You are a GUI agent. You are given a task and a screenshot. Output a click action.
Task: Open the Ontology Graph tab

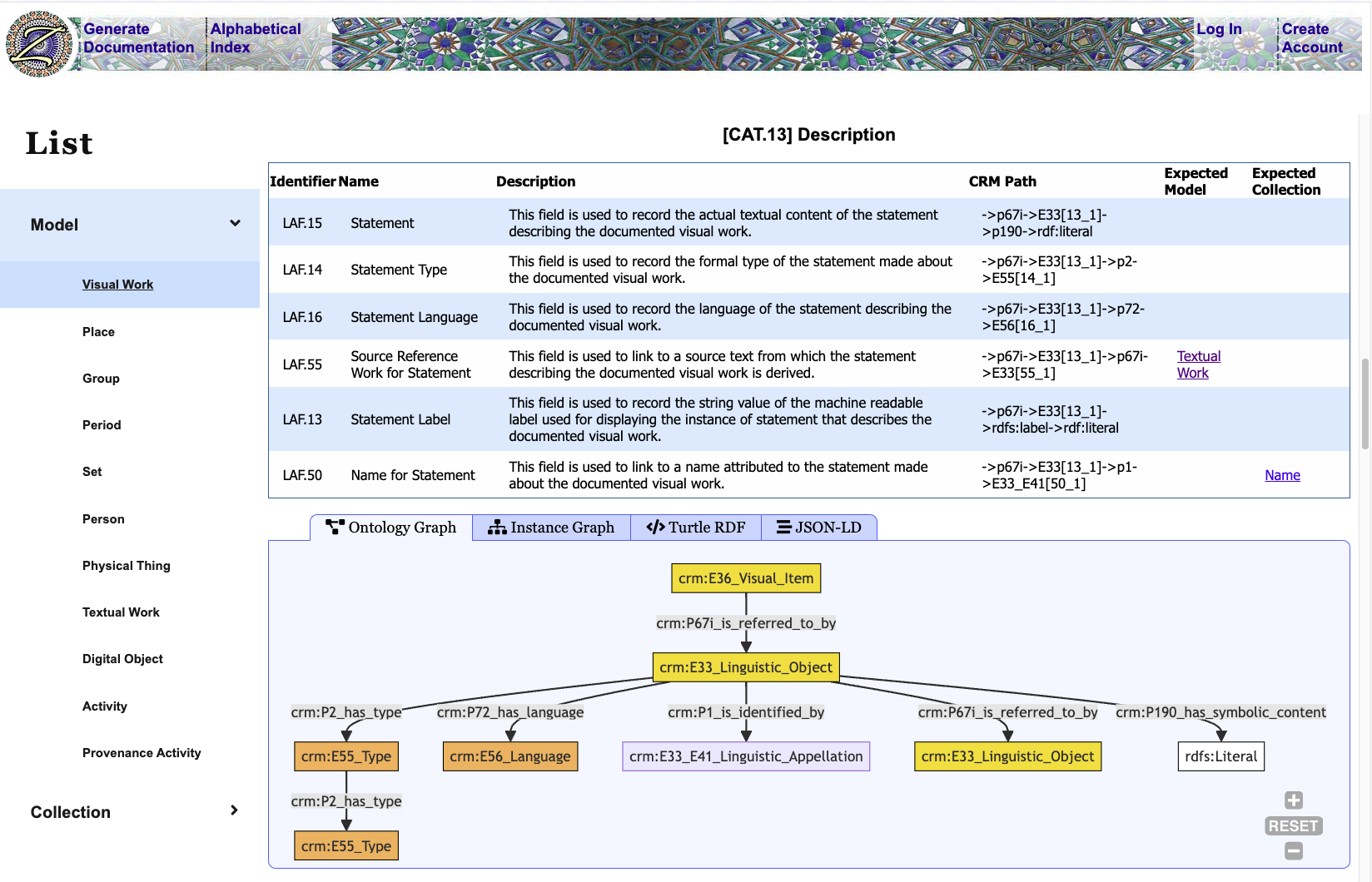tap(391, 528)
